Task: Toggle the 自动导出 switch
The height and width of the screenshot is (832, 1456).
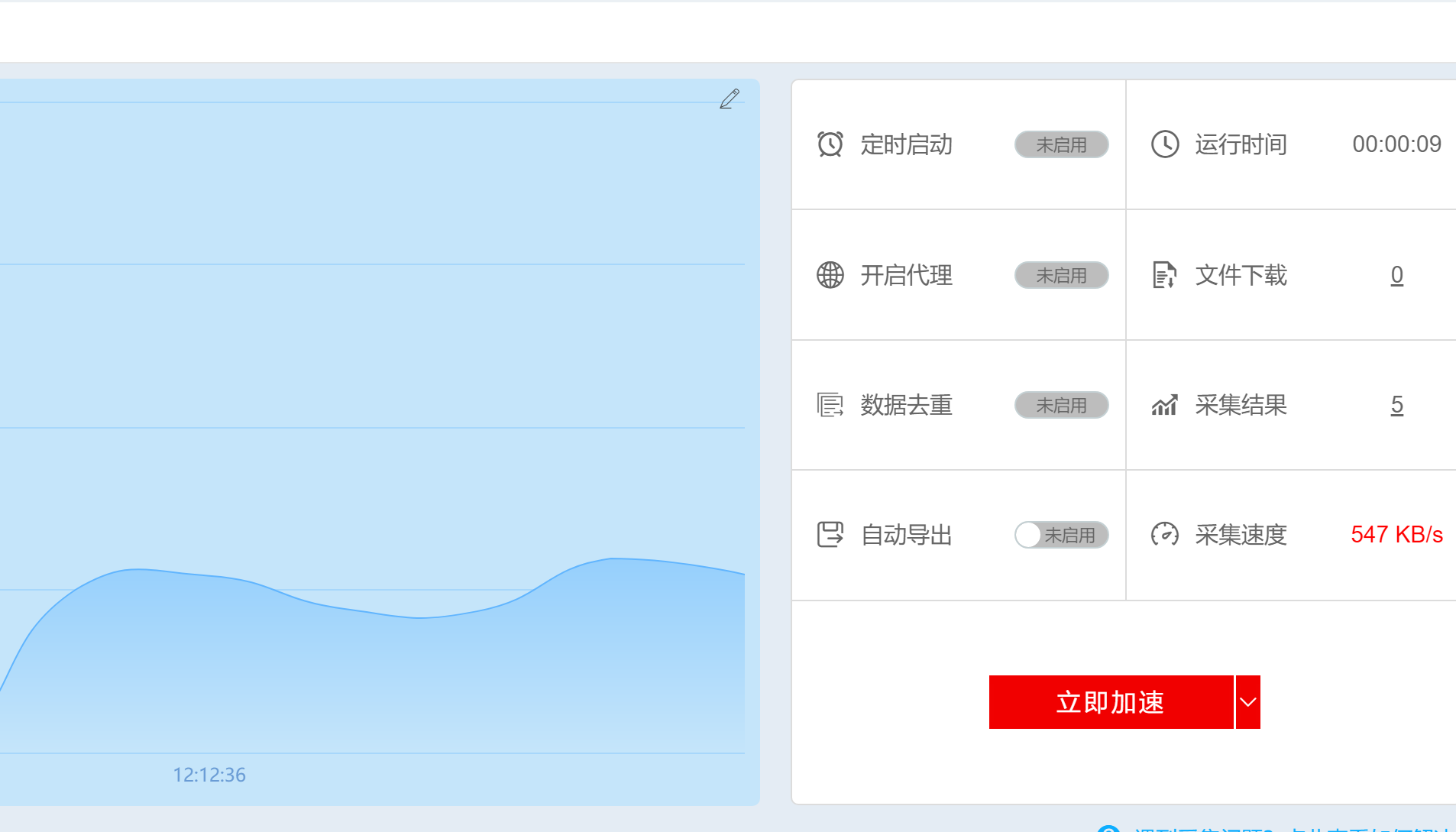Action: click(x=1061, y=535)
